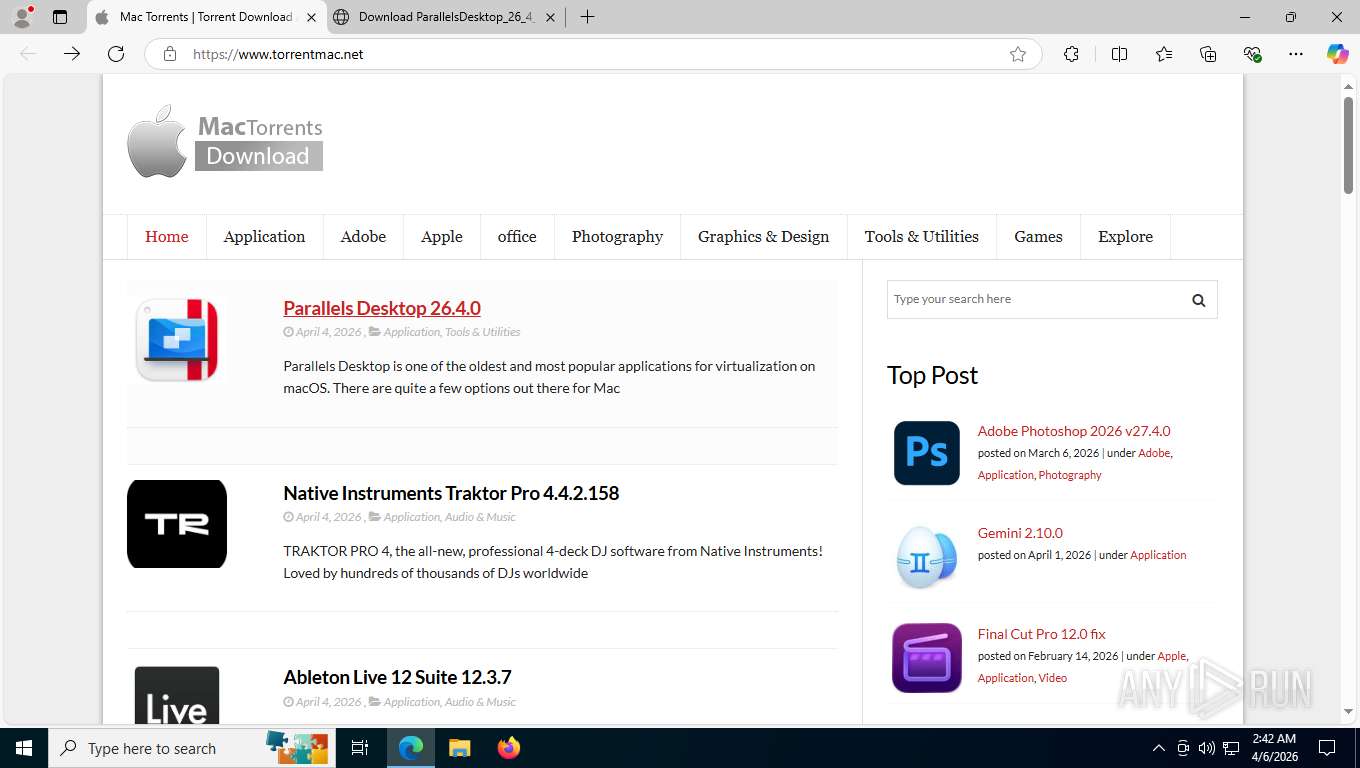1360x768 pixels.
Task: Switch to the Download ParallelsDesktop tab
Action: 445,17
